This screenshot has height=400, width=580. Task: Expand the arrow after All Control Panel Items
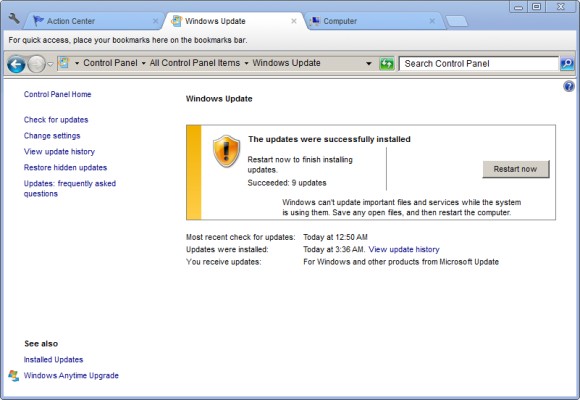246,63
